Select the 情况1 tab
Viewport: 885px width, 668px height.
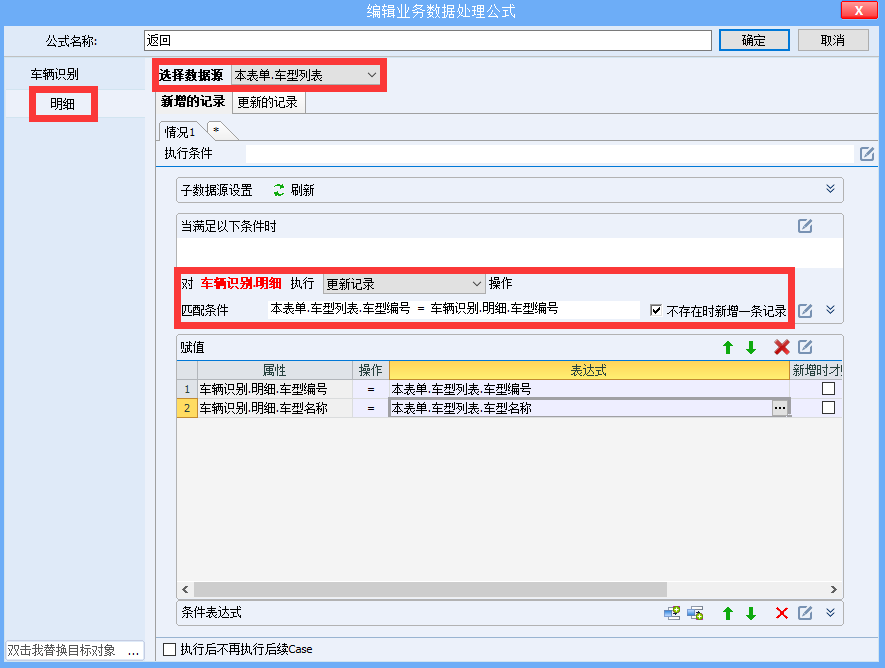click(x=179, y=132)
